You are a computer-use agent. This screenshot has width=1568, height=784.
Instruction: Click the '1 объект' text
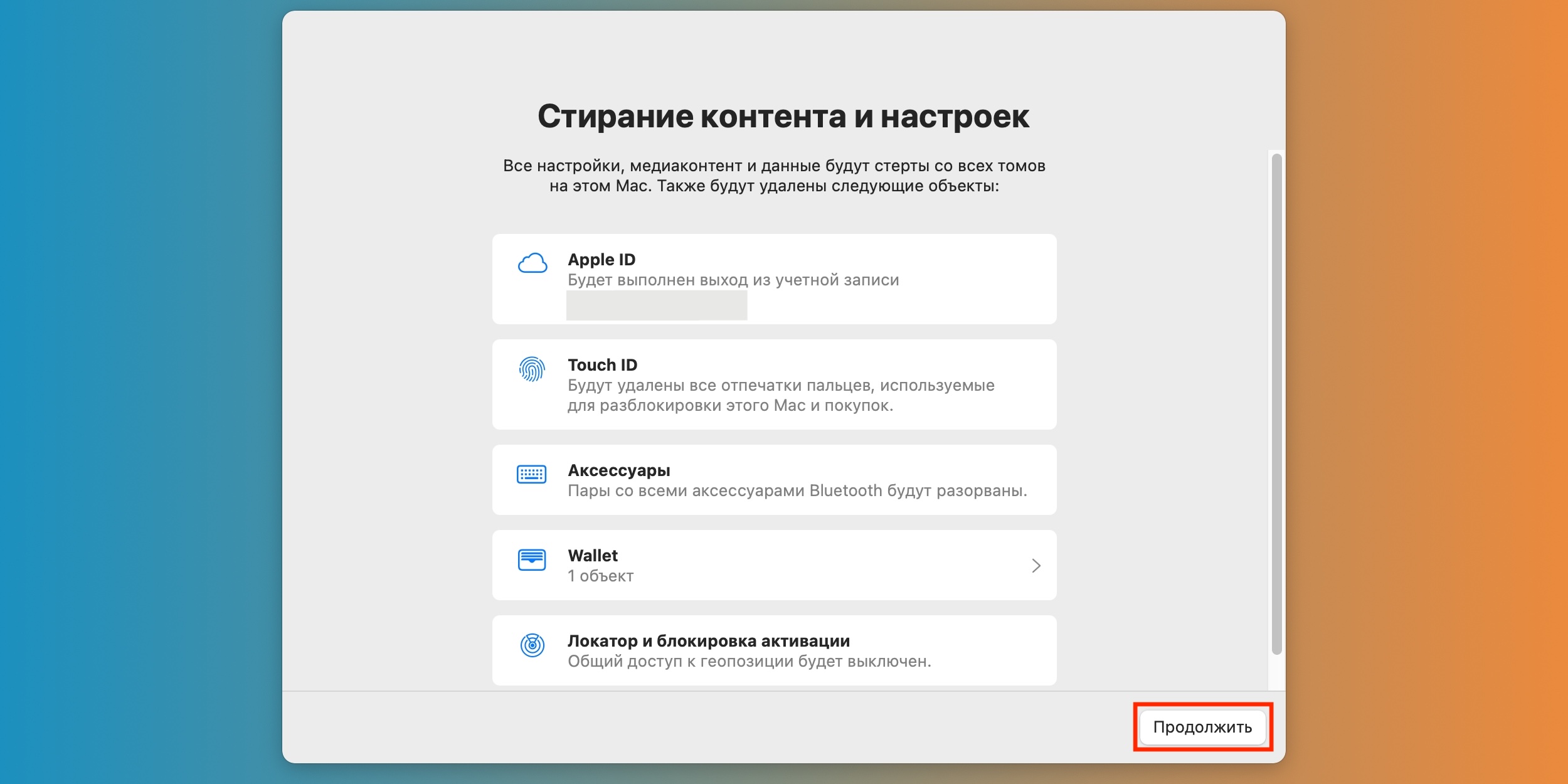tap(600, 576)
